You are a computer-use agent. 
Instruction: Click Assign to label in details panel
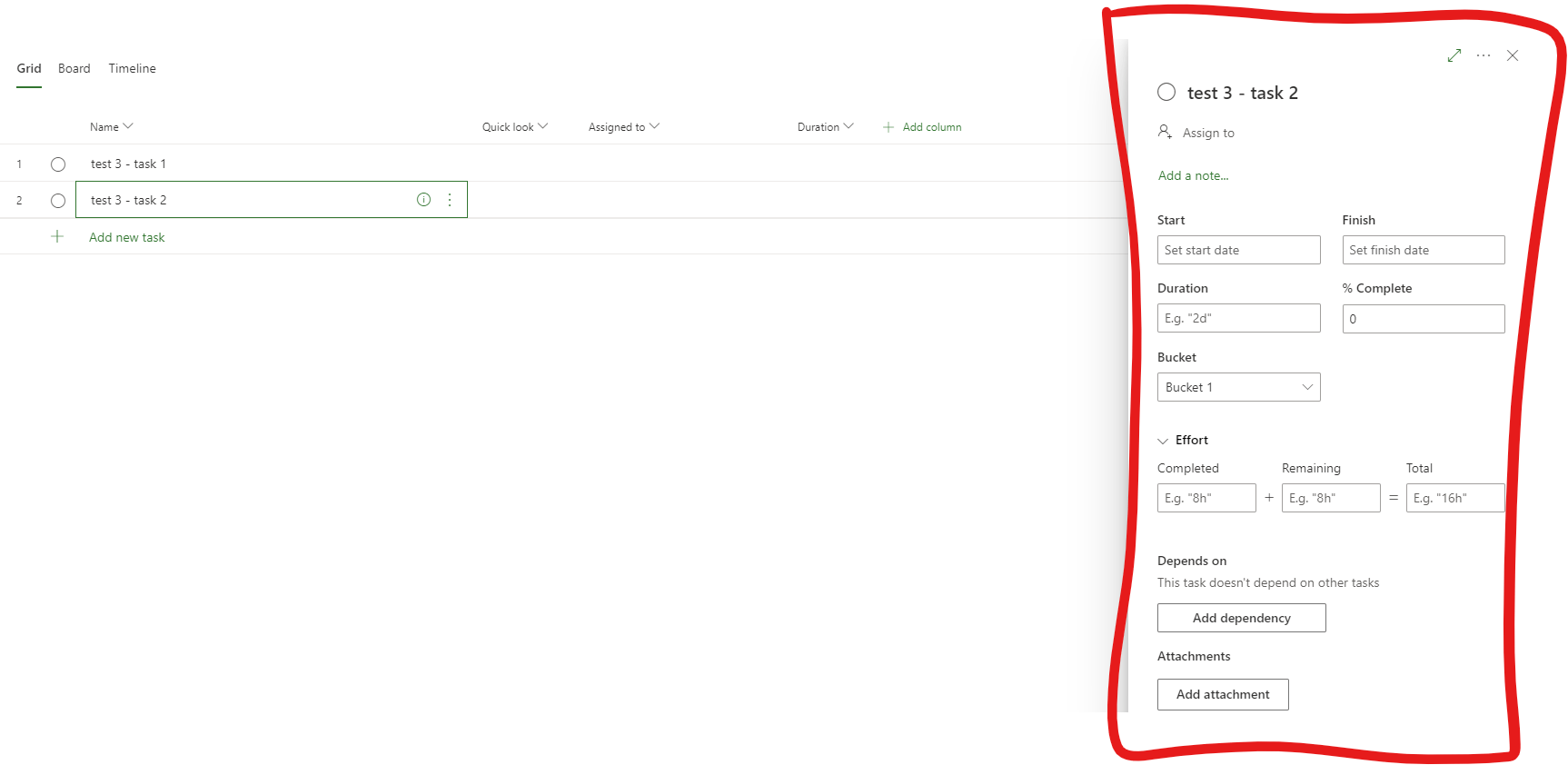1208,133
